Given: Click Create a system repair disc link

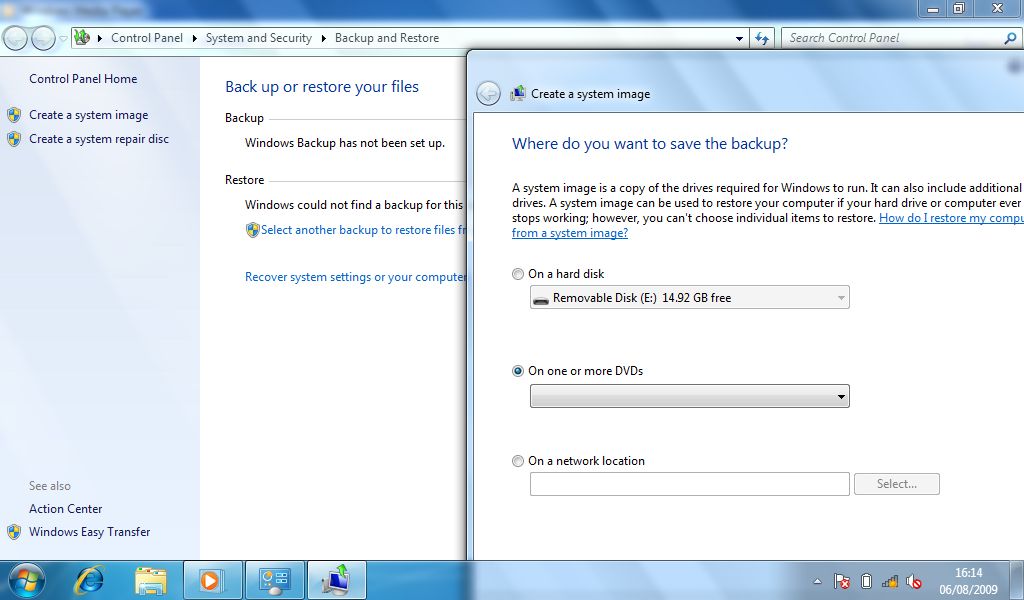Looking at the screenshot, I should click(99, 139).
